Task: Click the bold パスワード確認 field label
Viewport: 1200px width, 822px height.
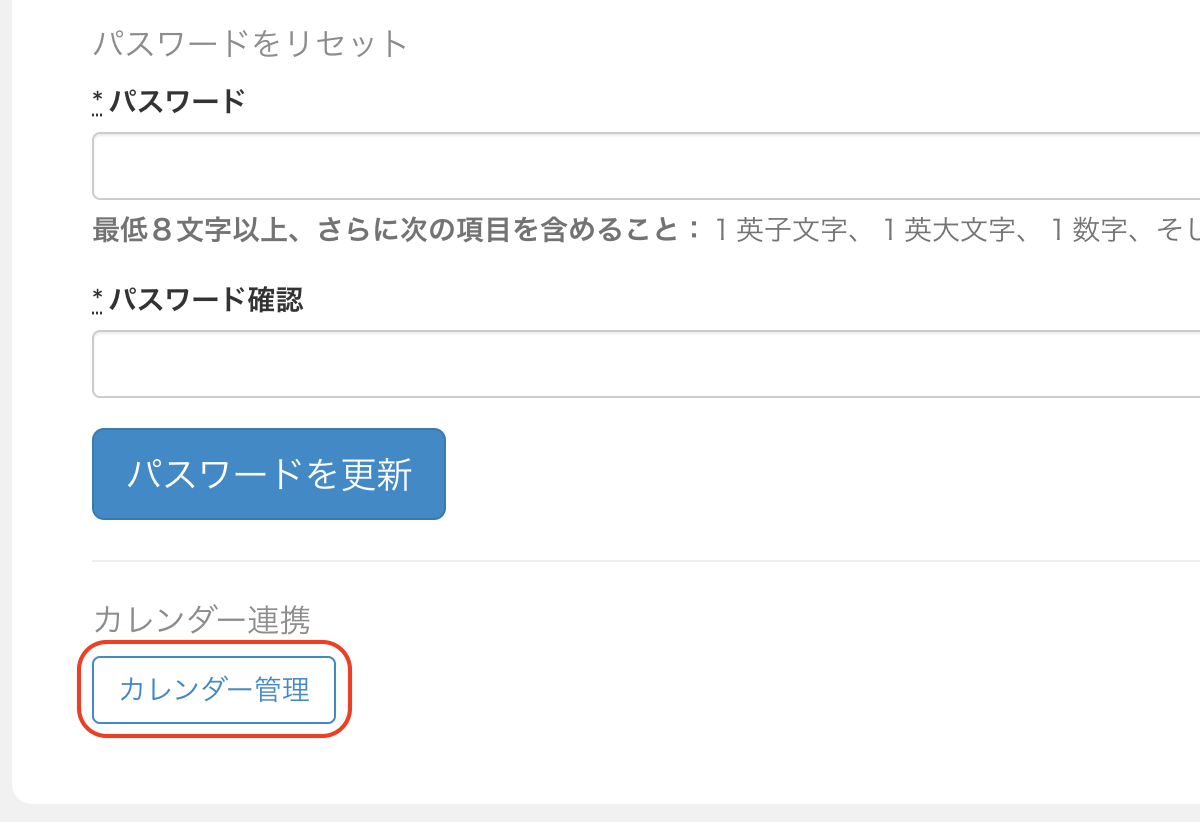Action: click(x=206, y=299)
